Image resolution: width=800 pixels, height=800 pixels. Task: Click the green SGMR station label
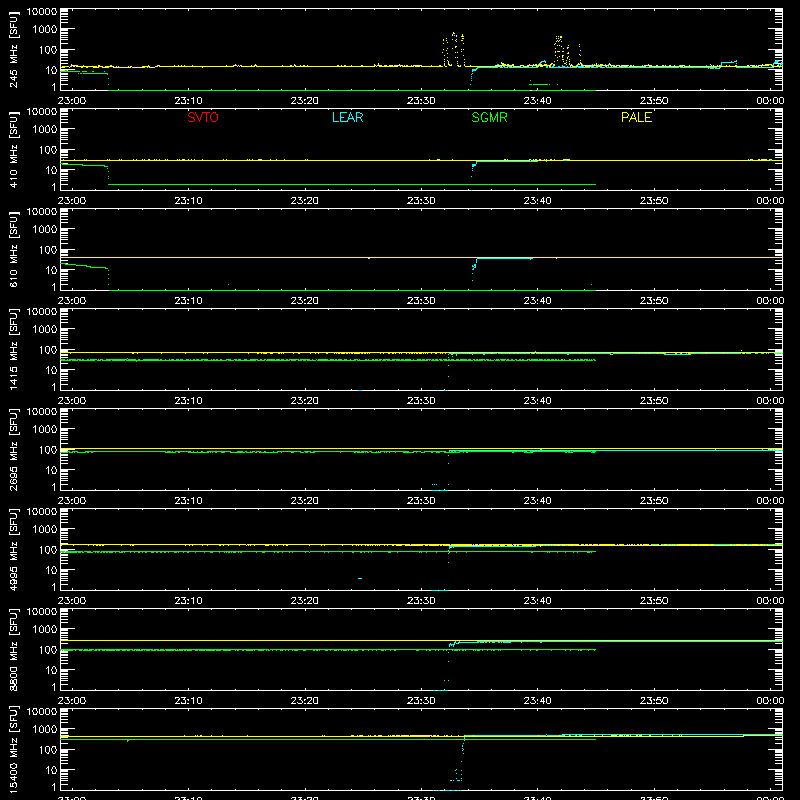(489, 117)
